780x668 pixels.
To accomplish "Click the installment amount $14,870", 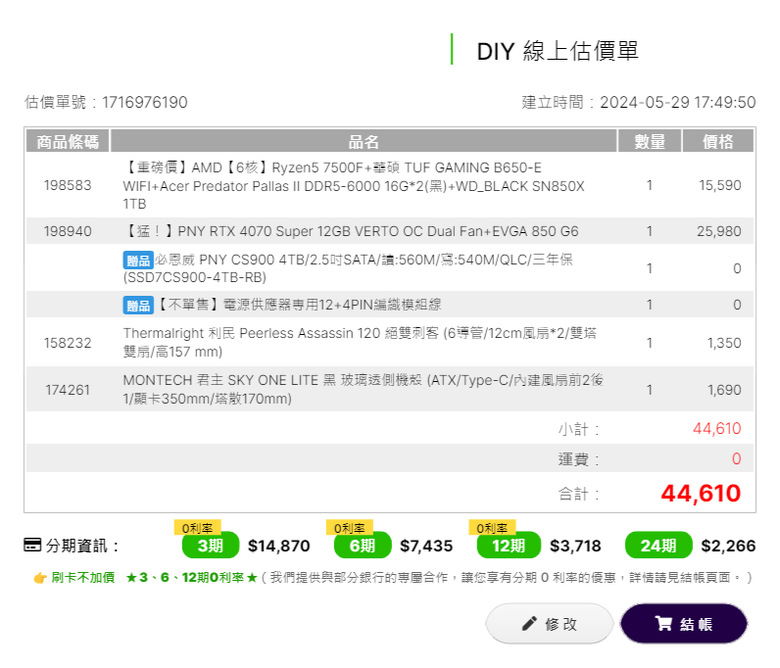I will (x=279, y=546).
